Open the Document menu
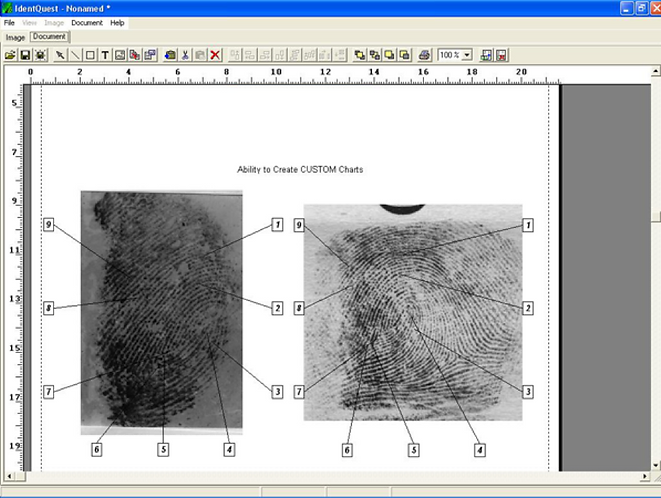Screen dimensions: 661x498 click(x=87, y=23)
